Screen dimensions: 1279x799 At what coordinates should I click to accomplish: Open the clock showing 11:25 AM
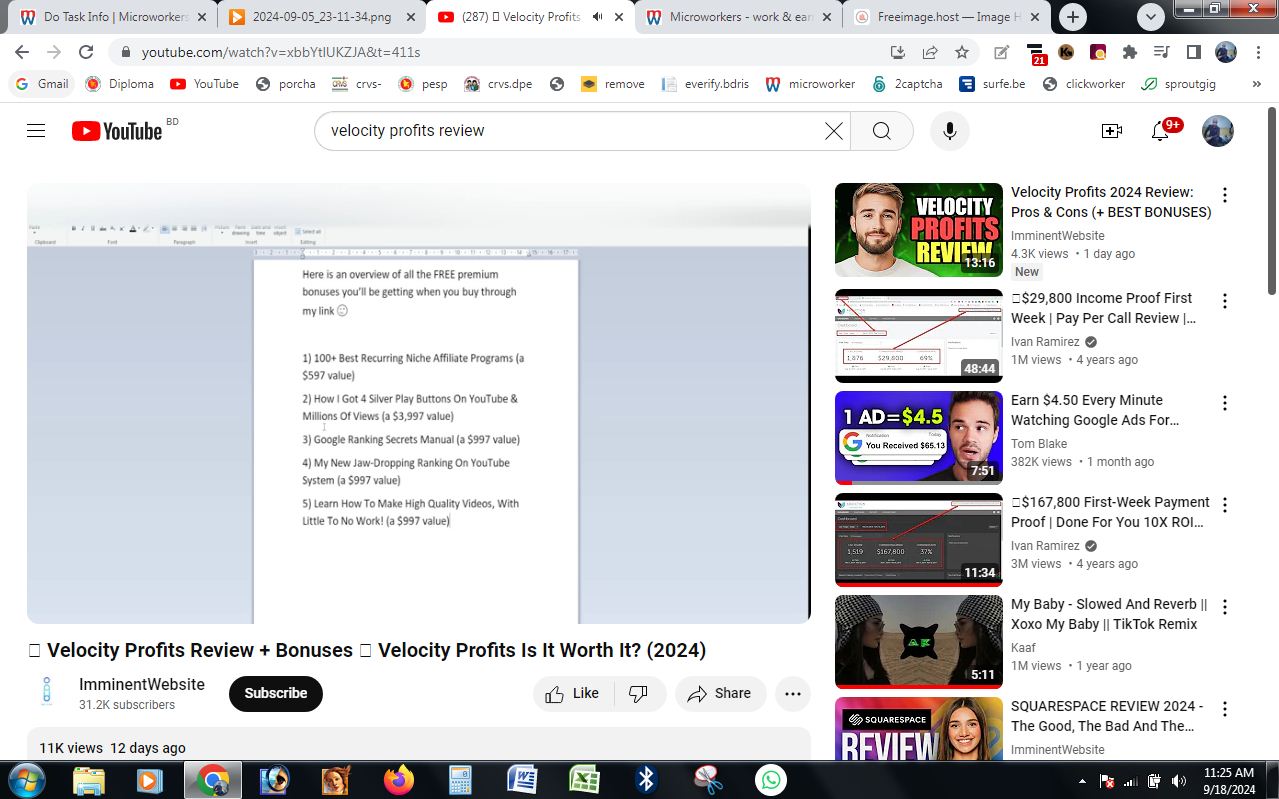(x=1229, y=780)
